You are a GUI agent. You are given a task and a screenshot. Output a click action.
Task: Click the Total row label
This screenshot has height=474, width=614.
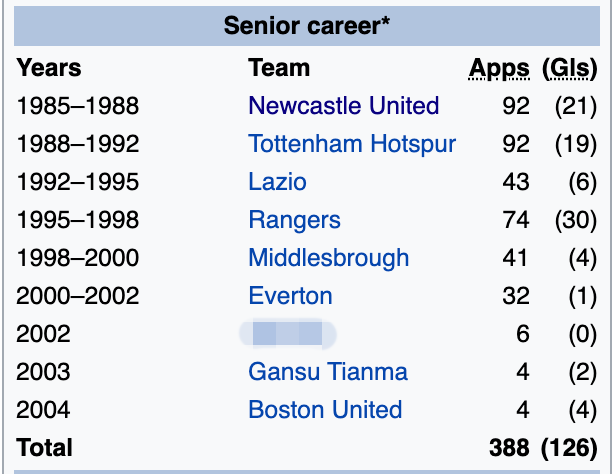[x=45, y=448]
